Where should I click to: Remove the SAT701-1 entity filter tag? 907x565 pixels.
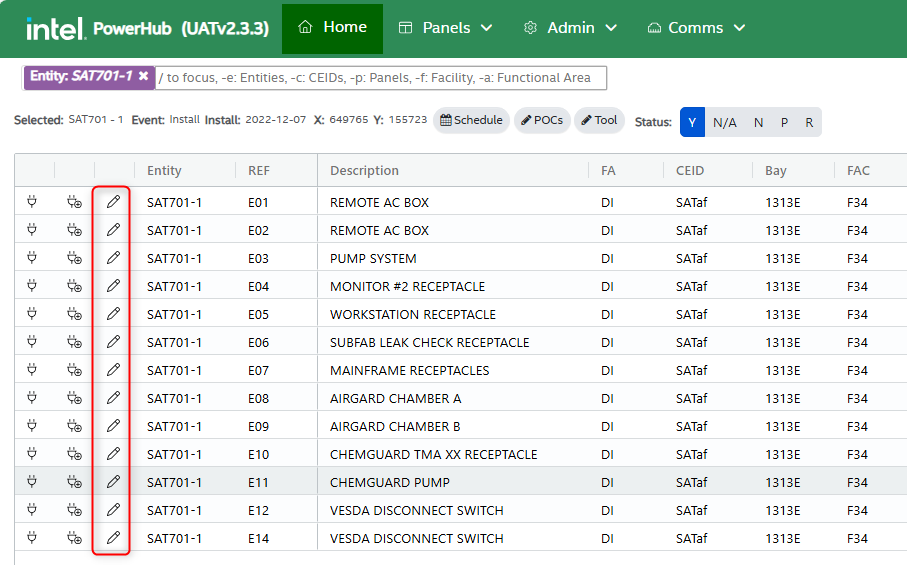pos(143,76)
